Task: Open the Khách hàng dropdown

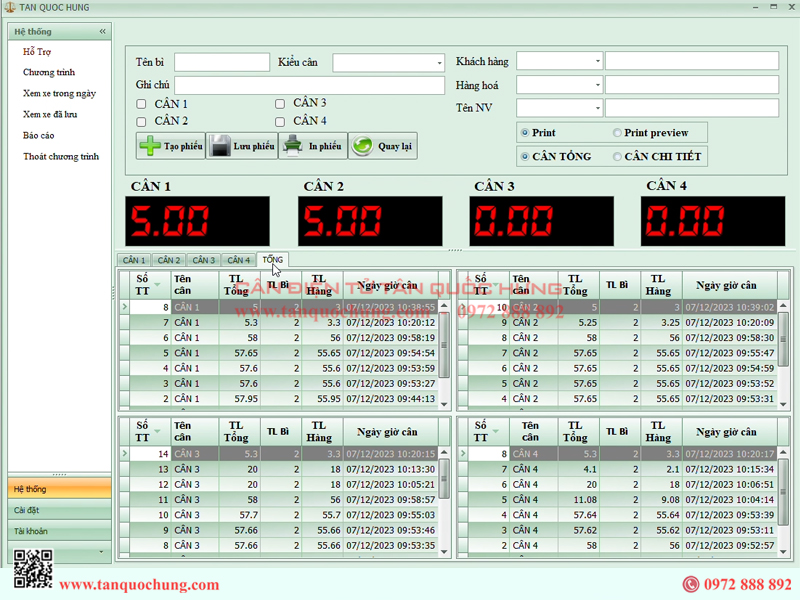Action: pos(597,61)
